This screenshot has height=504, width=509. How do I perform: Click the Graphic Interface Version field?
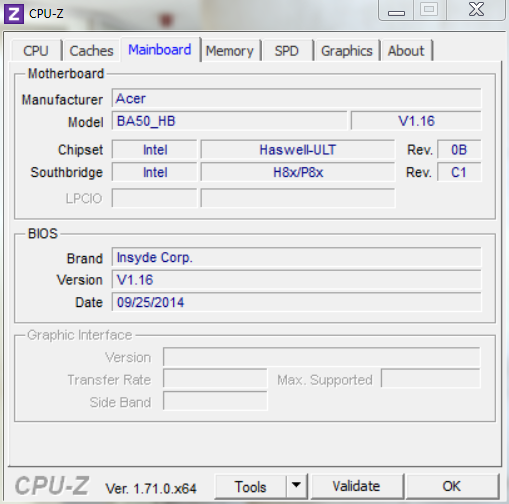[x=321, y=357]
